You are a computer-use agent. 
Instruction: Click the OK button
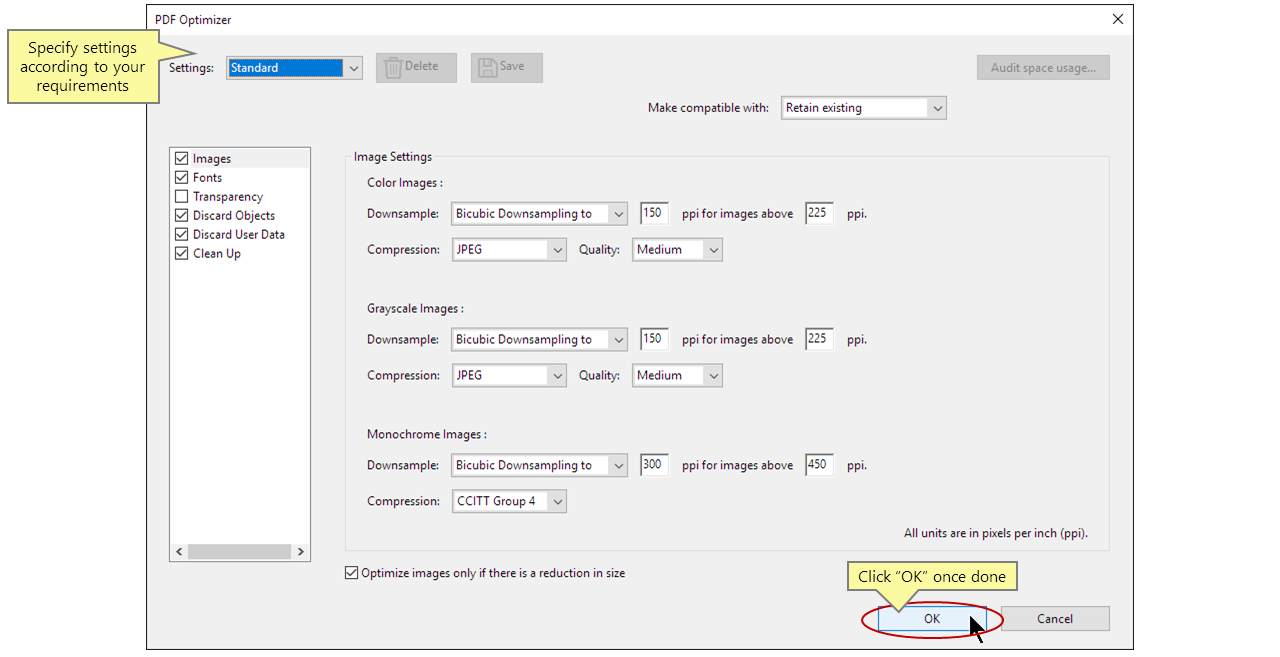(932, 618)
